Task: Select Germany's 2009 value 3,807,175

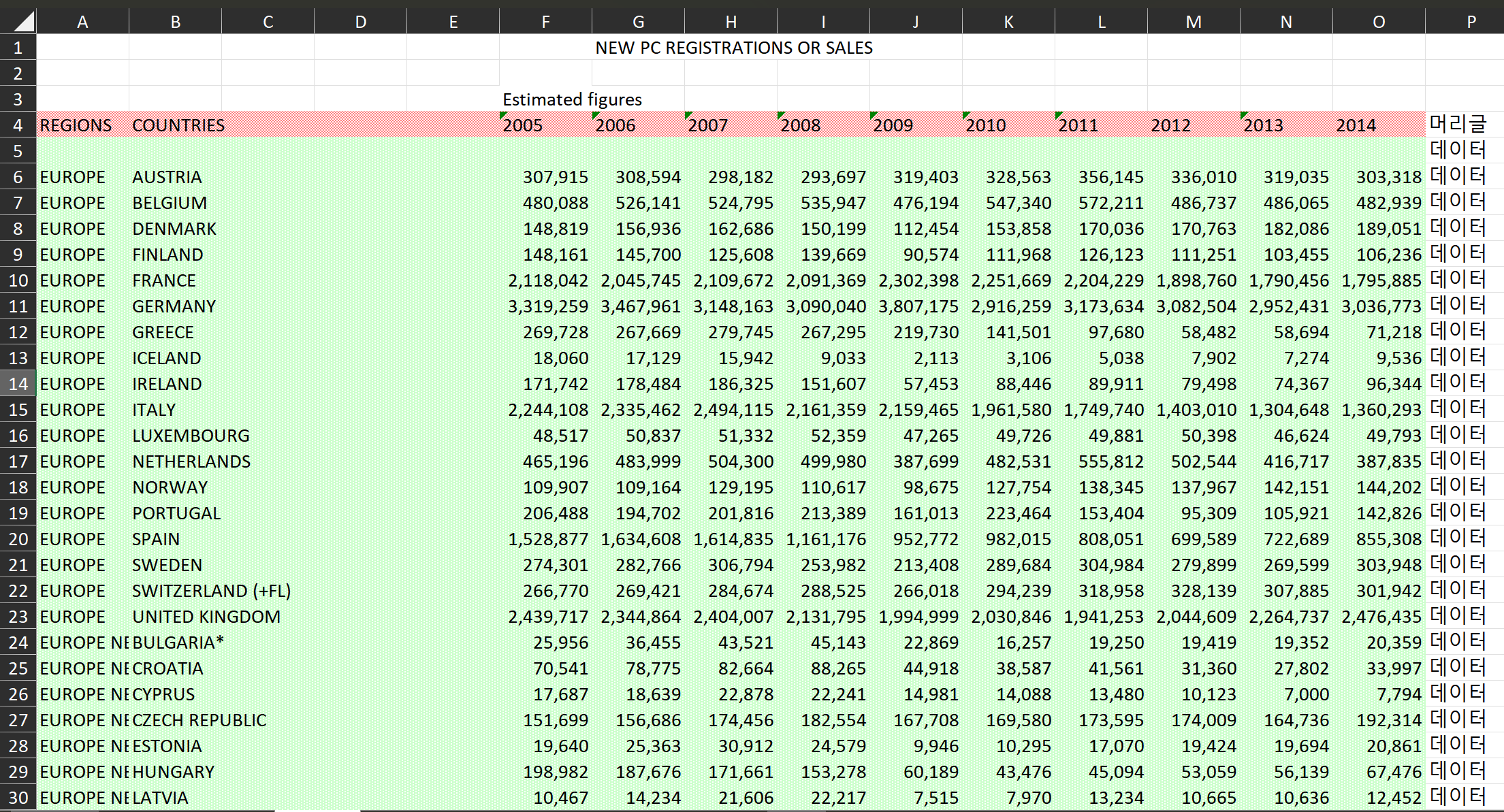Action: [918, 307]
